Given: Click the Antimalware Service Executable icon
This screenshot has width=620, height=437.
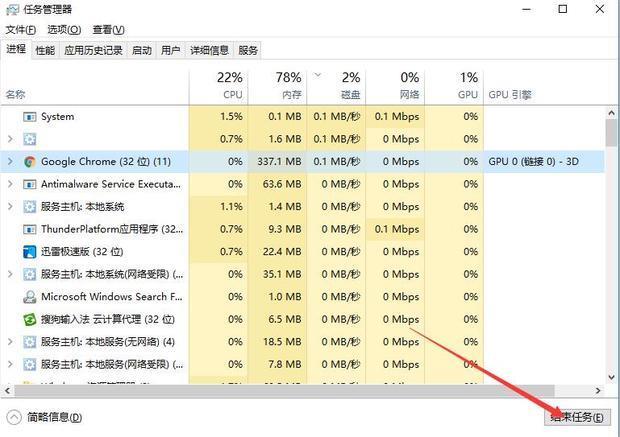Looking at the screenshot, I should [30, 184].
